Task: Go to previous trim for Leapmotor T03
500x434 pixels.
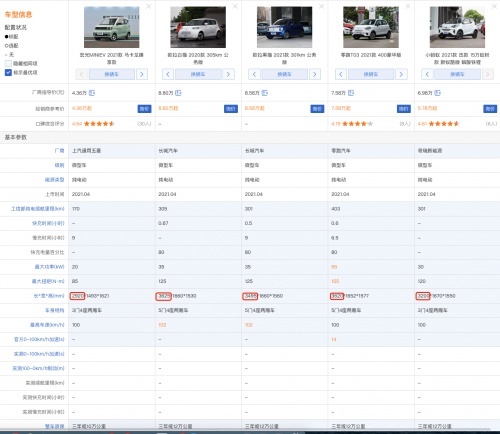Action: pos(341,74)
